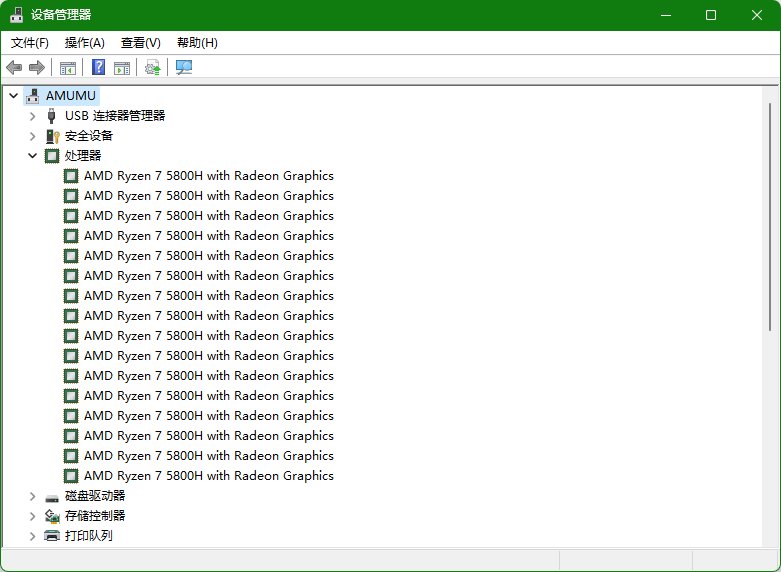Go forward with the right arrow toolbar icon
The height and width of the screenshot is (572, 781).
click(37, 67)
